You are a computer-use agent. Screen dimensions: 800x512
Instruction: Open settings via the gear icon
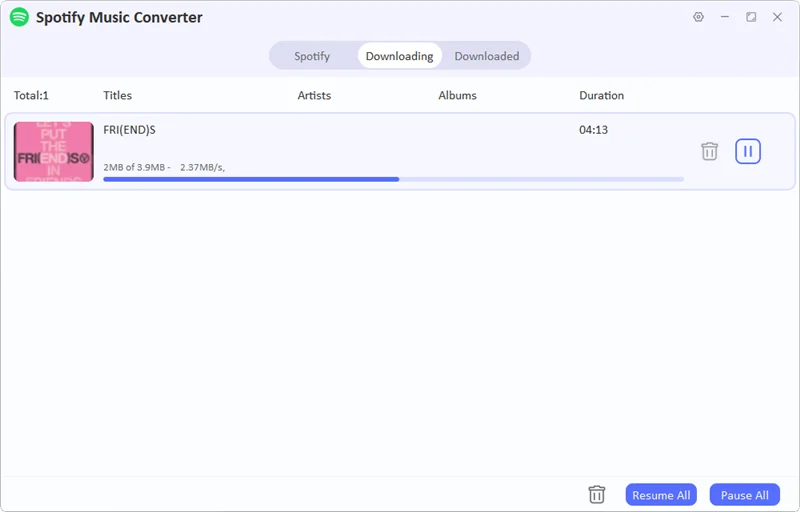pyautogui.click(x=698, y=17)
